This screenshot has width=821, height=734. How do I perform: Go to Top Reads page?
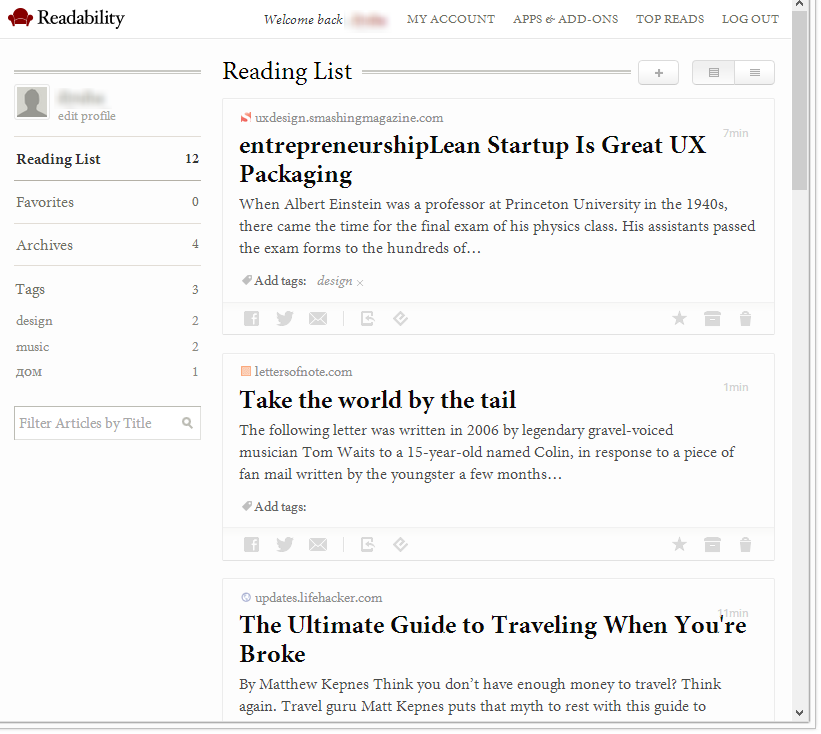[x=670, y=19]
